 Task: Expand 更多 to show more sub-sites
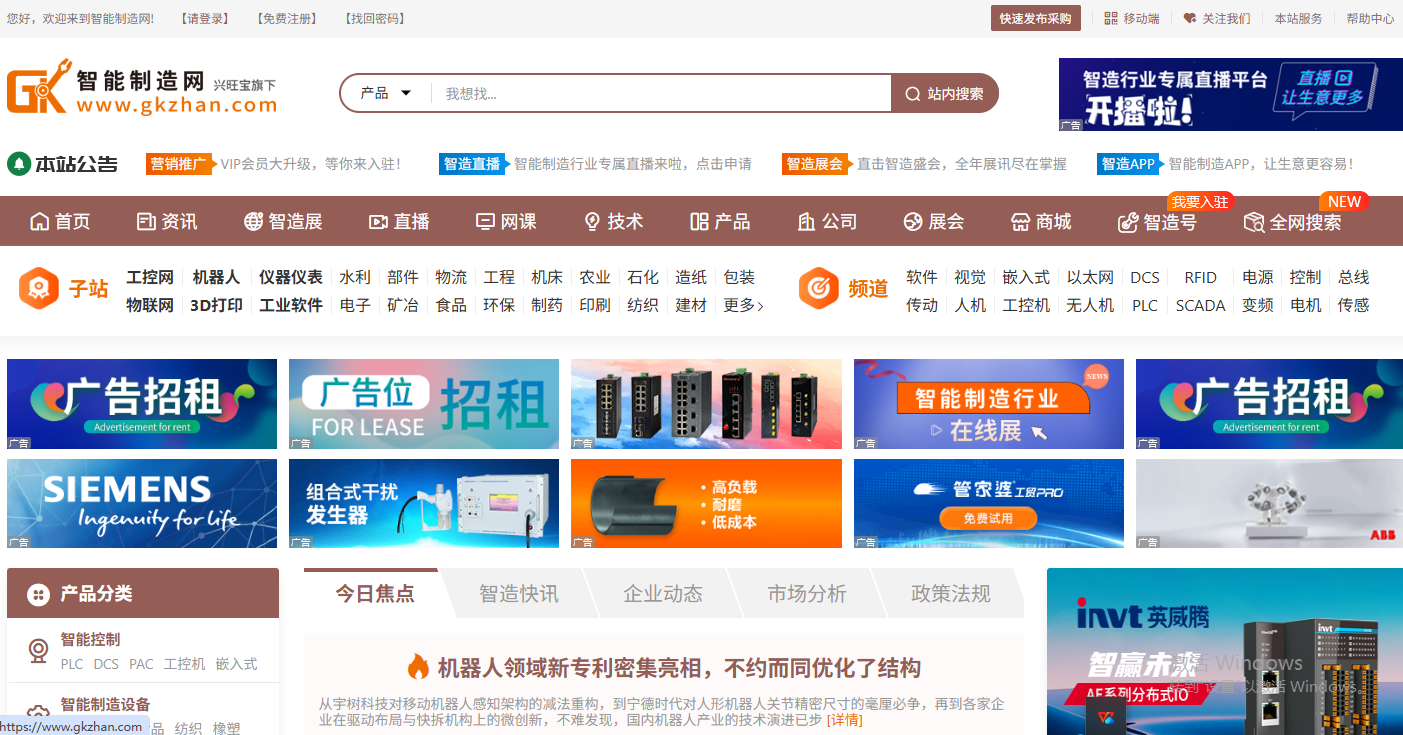740,306
